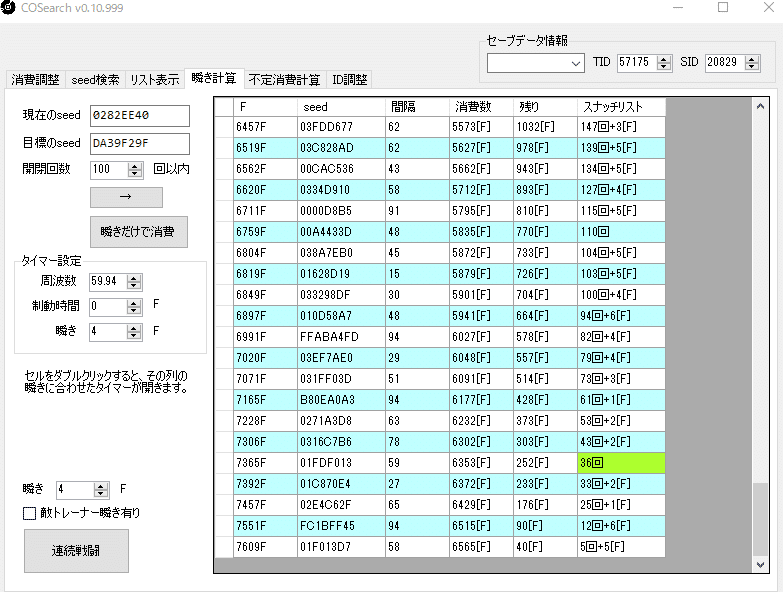Select the cell '7306F'
This screenshot has height=592, width=783.
265,442
